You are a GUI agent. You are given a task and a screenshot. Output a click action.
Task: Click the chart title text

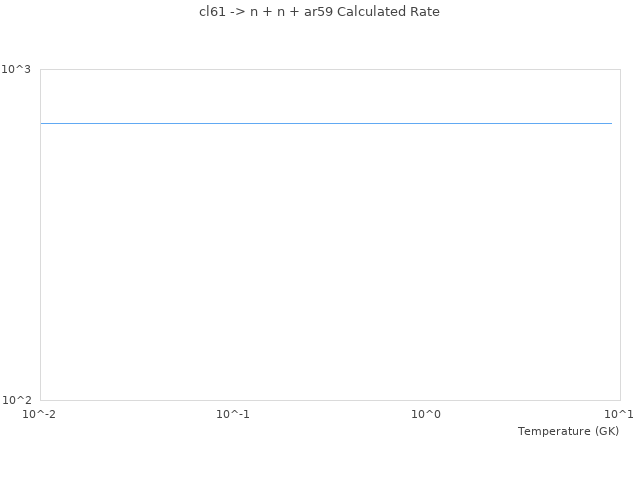click(x=319, y=12)
